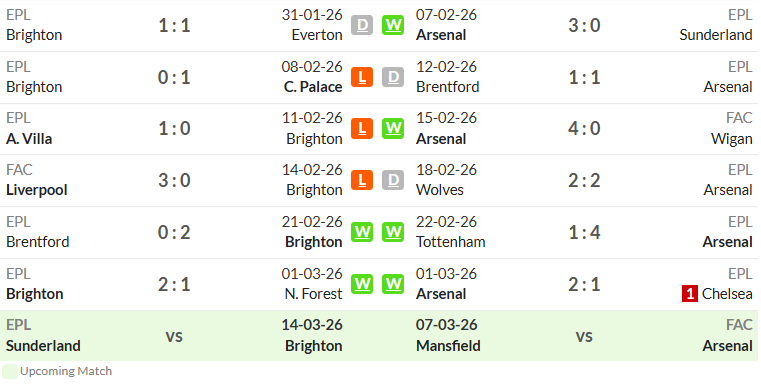Click the Upcoming Match legend color box
The width and height of the screenshot is (761, 386).
(10, 371)
